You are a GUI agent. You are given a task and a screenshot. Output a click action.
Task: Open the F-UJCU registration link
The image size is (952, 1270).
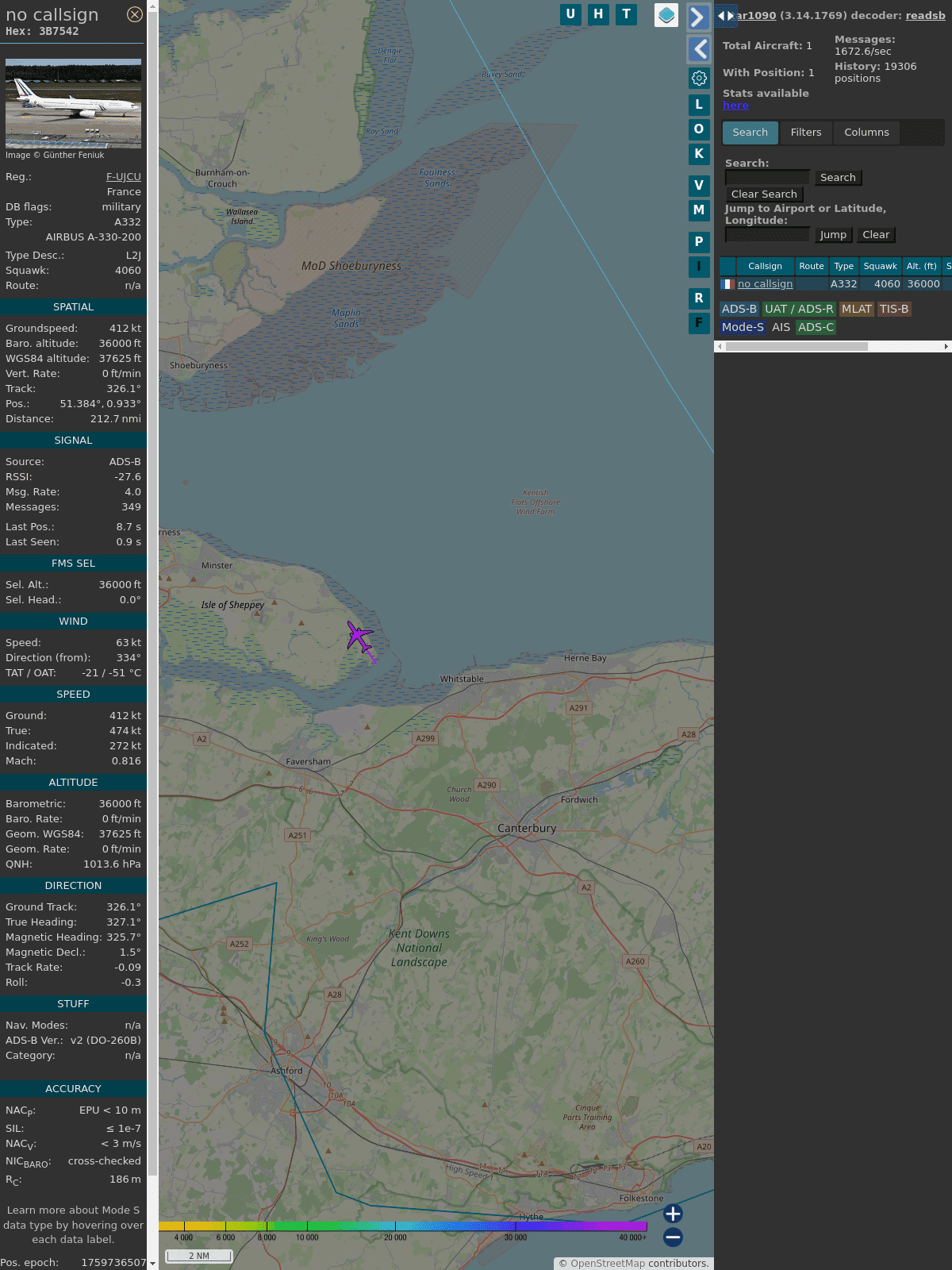(x=124, y=177)
